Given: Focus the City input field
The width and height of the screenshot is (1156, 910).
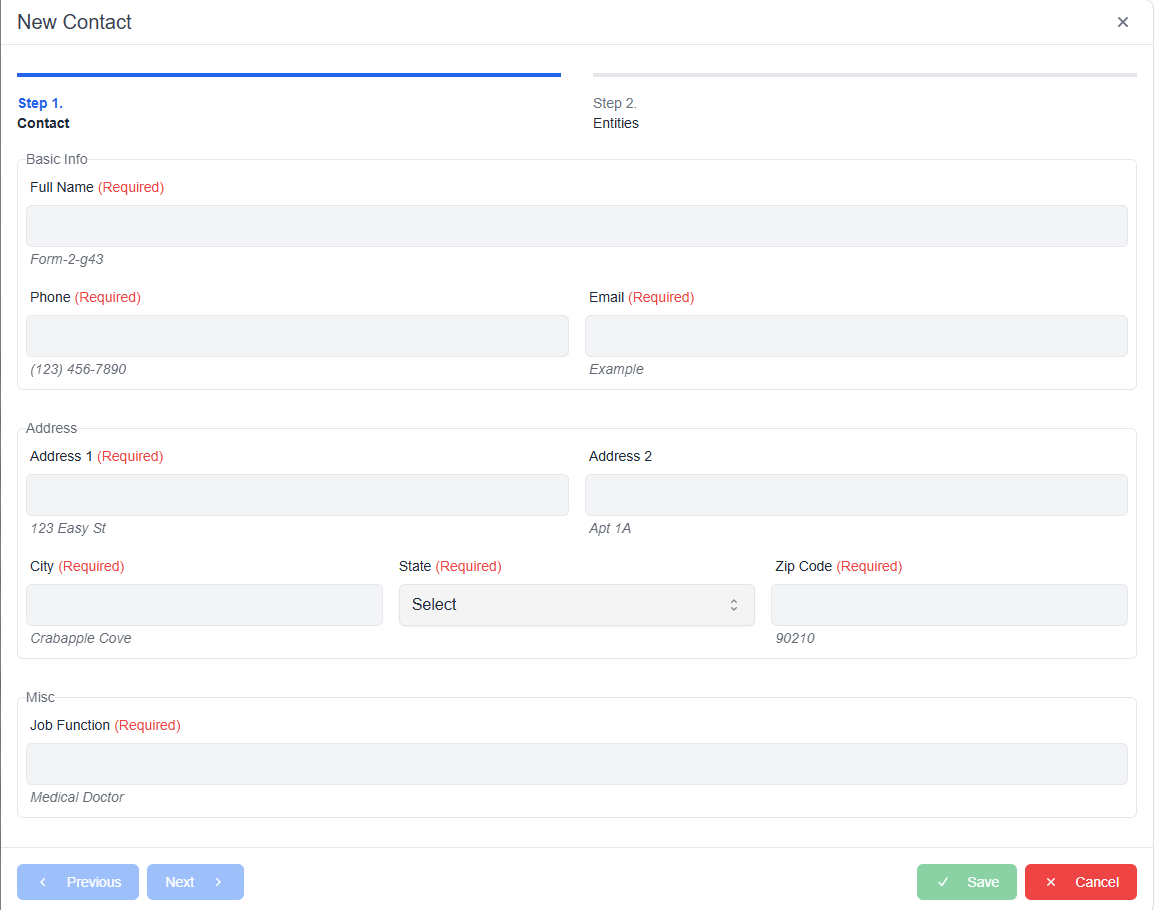Looking at the screenshot, I should pos(204,605).
